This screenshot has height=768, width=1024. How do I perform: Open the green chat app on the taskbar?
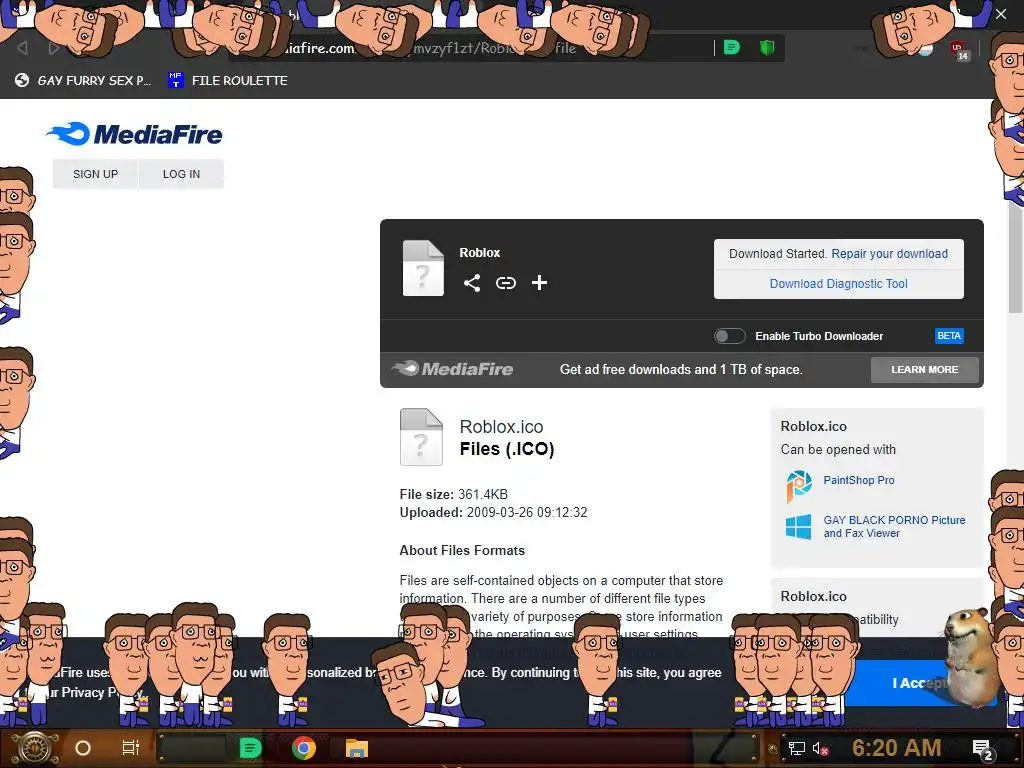pos(250,748)
